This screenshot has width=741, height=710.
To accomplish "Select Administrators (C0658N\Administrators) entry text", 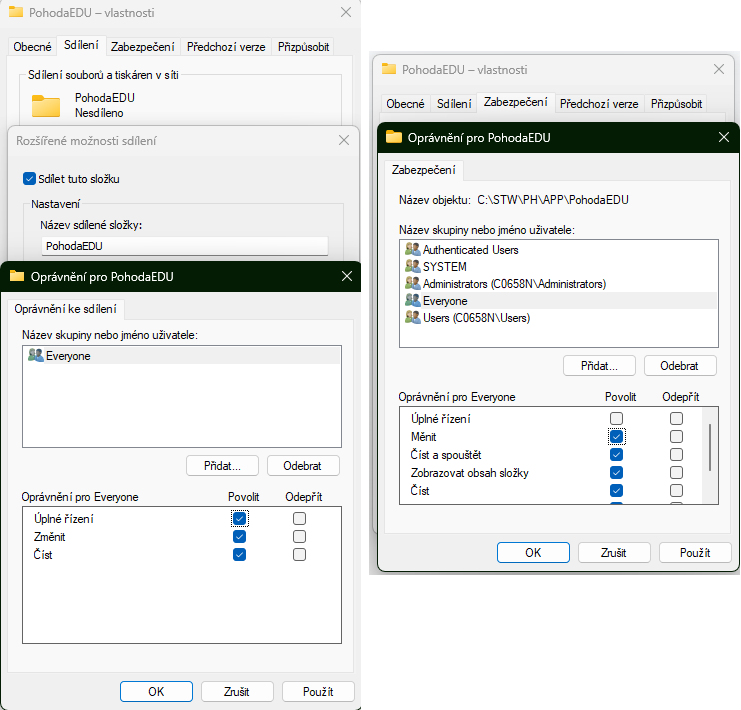I will tap(514, 284).
